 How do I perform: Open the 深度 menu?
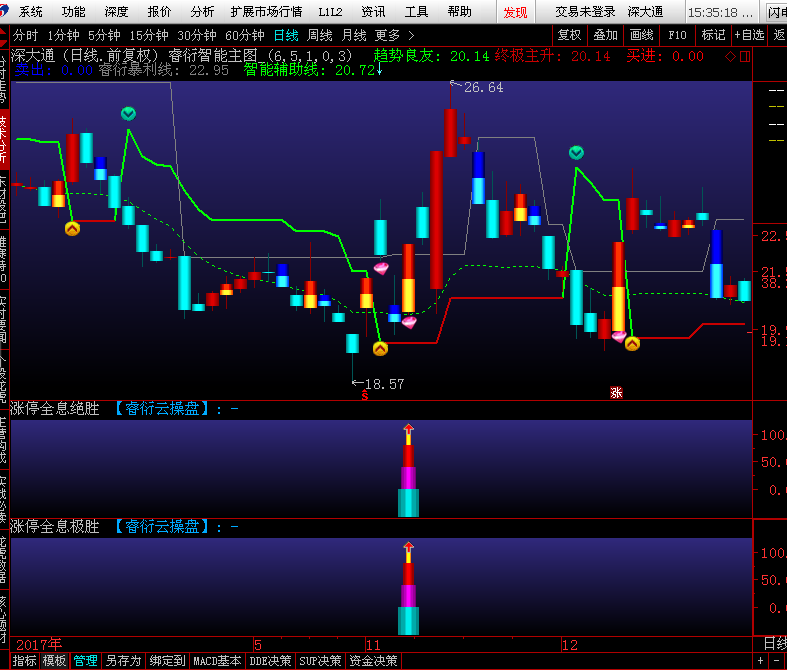click(116, 12)
